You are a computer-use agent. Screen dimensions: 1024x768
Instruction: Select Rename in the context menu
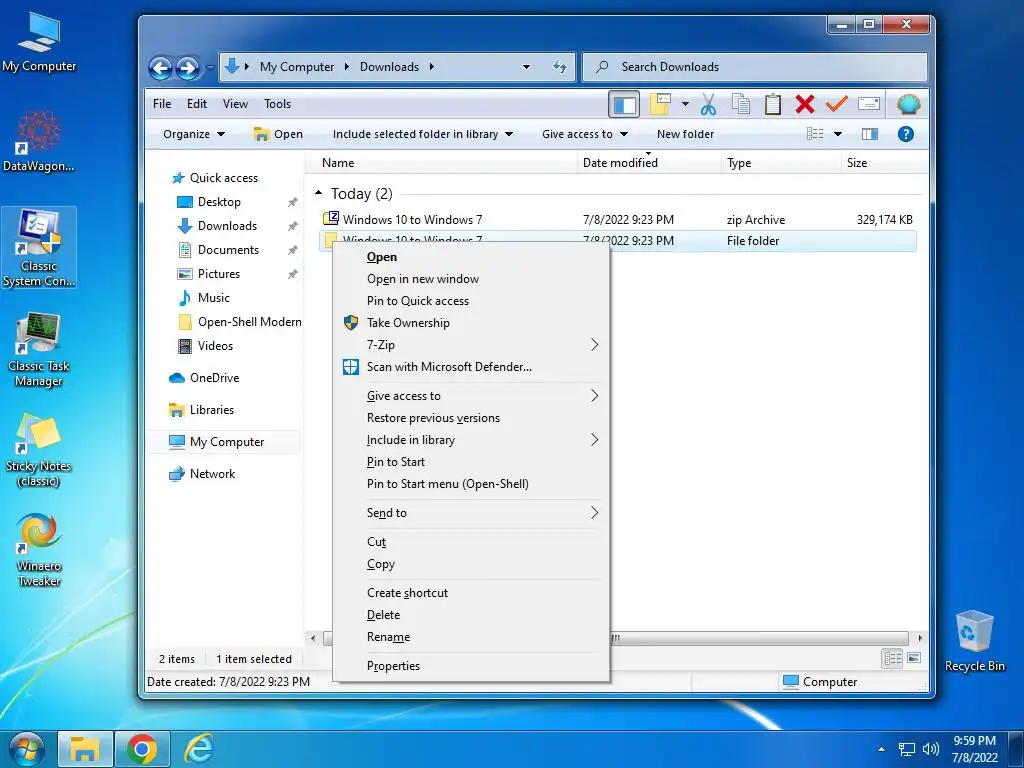[472, 637]
